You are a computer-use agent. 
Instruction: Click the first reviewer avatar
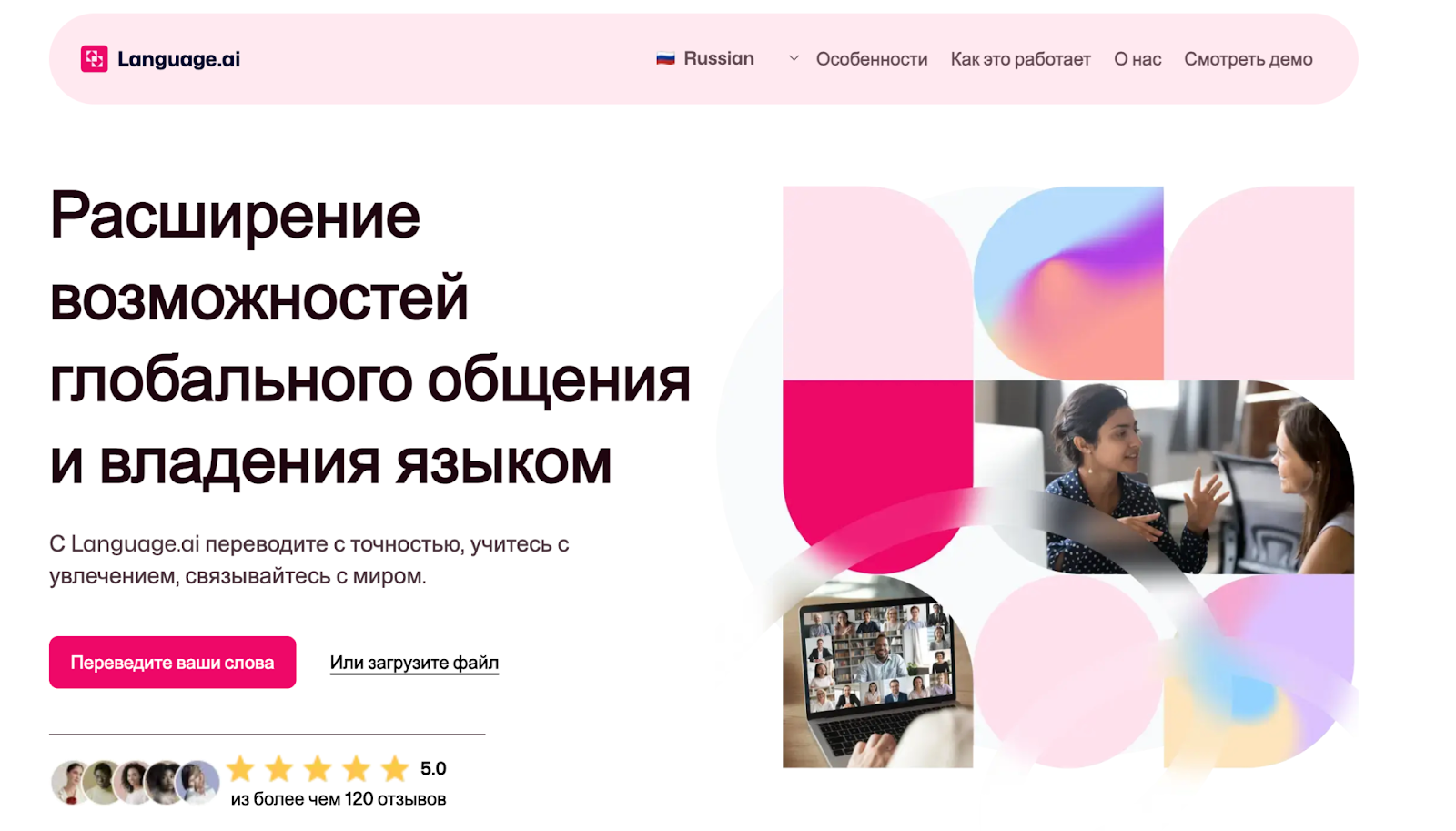click(70, 782)
